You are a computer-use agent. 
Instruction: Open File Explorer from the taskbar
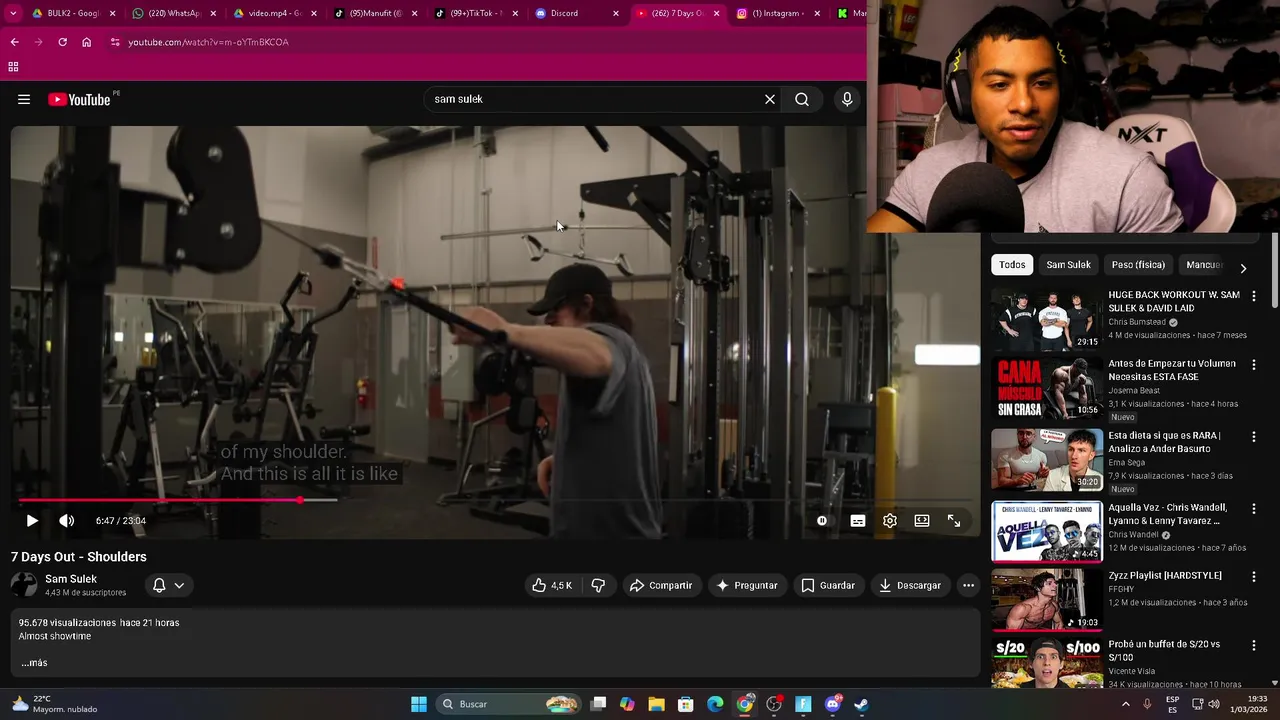click(x=656, y=704)
